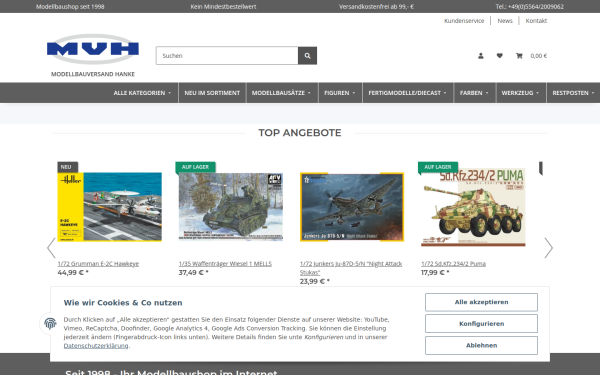Click the Konfigurieren cookie button
This screenshot has width=600, height=375.
click(481, 324)
